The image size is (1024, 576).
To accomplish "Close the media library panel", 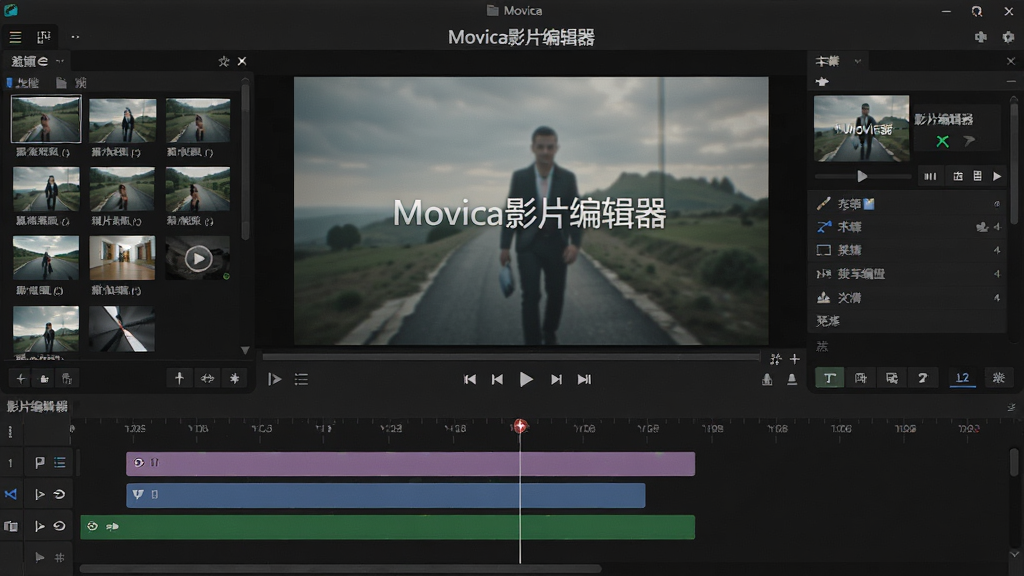I will [x=242, y=61].
